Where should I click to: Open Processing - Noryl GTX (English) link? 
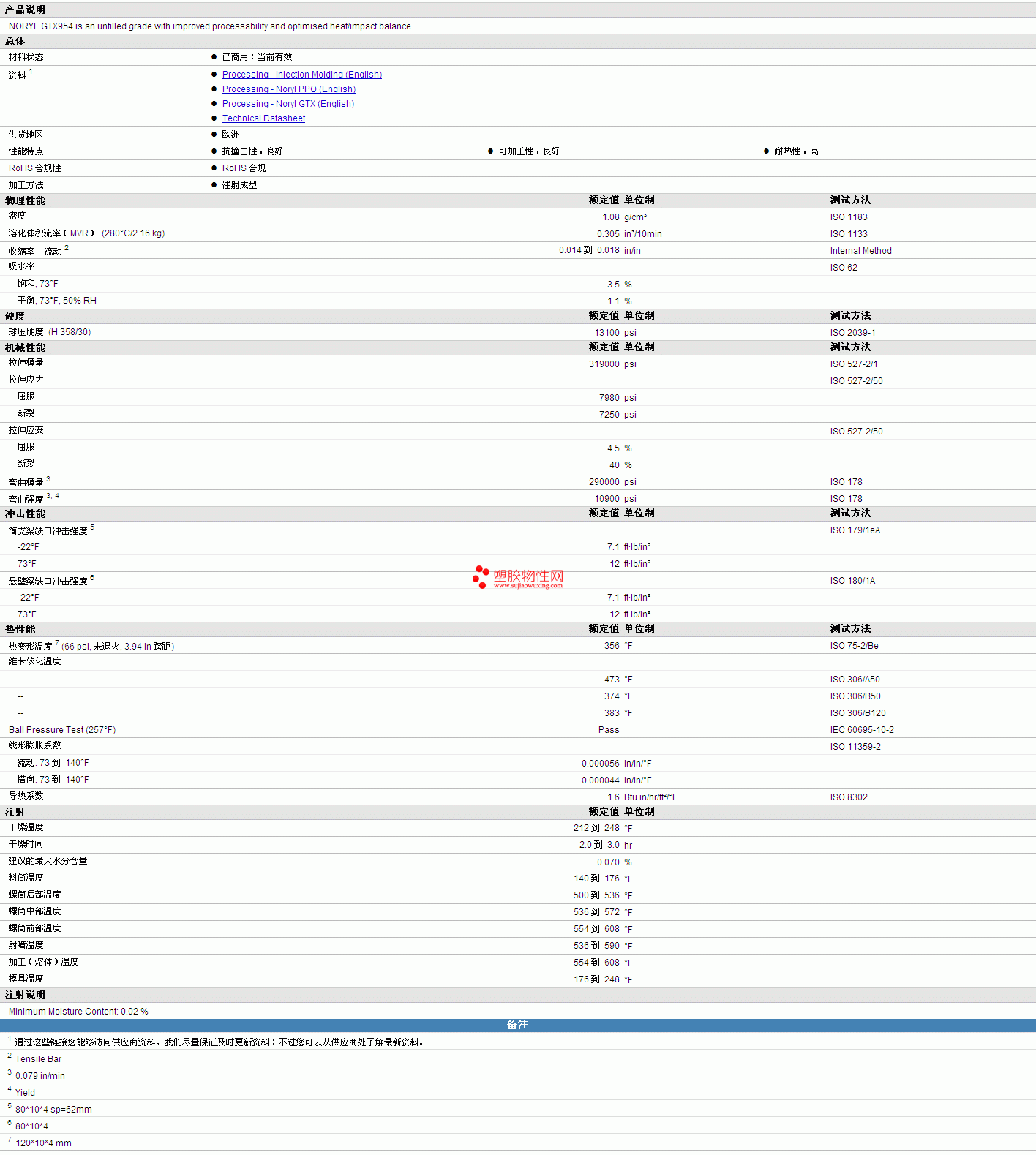pyautogui.click(x=288, y=104)
